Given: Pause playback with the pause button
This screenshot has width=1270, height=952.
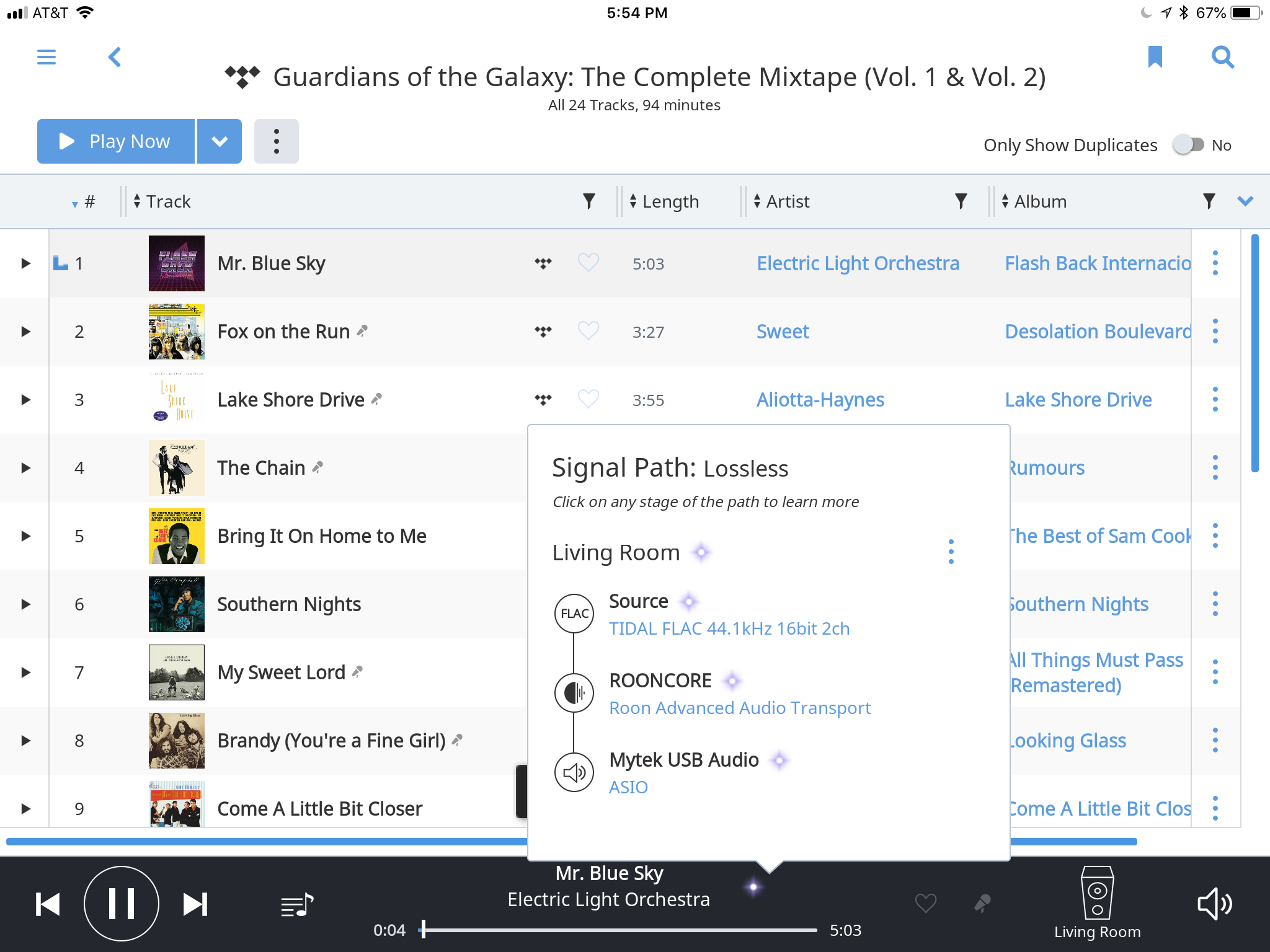Looking at the screenshot, I should point(122,904).
